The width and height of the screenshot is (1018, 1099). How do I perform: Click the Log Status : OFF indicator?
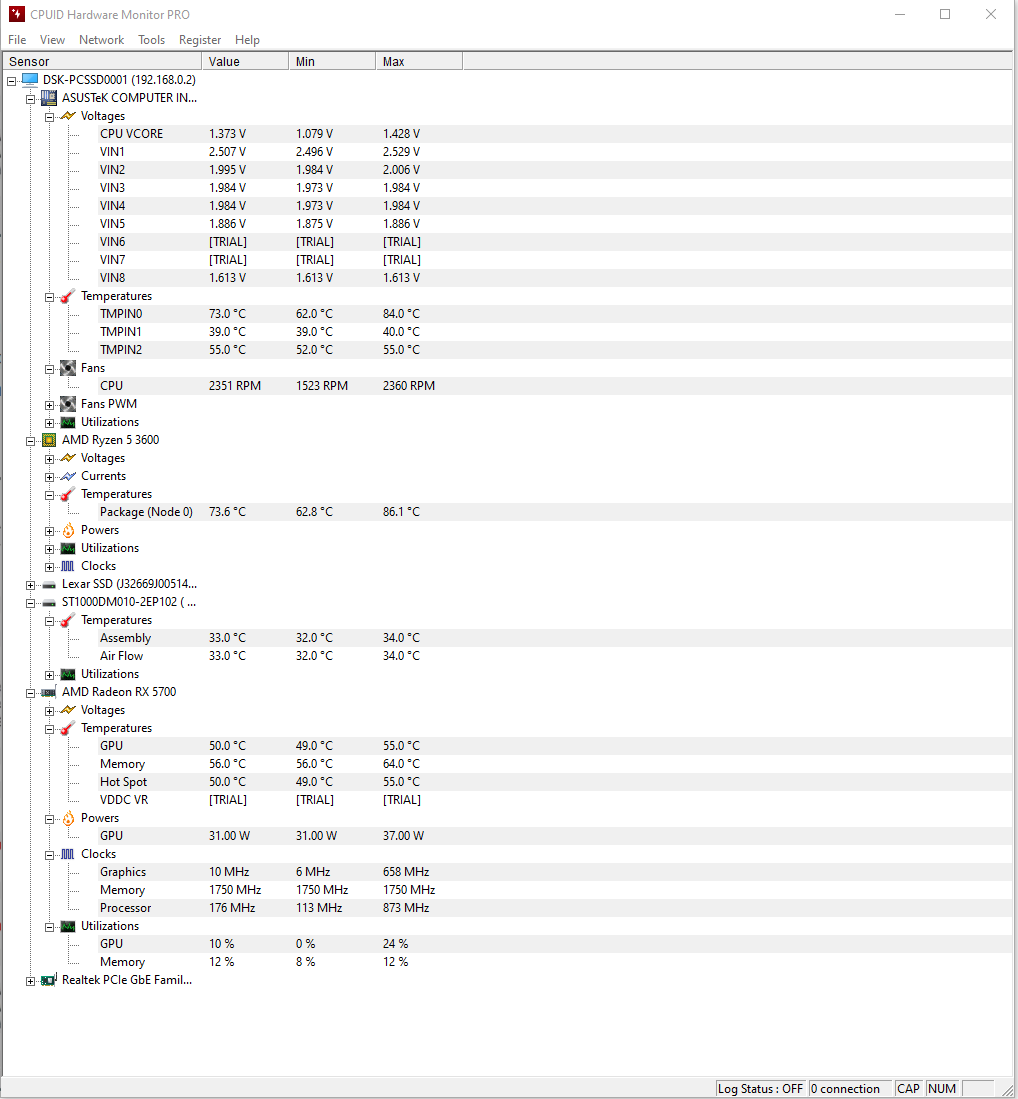761,1088
